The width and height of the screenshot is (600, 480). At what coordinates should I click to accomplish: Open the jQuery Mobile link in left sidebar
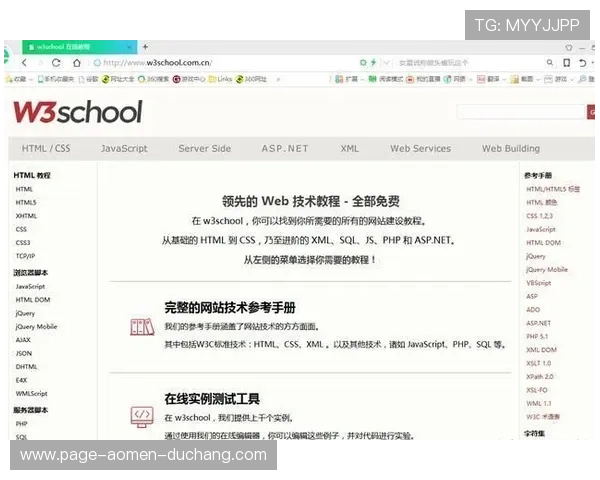[x=36, y=327]
